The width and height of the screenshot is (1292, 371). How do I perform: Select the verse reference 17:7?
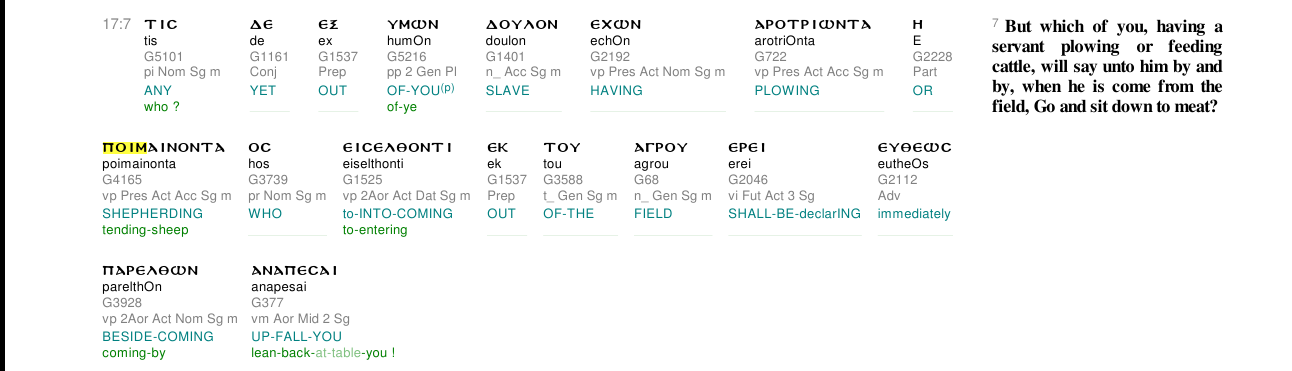[x=117, y=24]
